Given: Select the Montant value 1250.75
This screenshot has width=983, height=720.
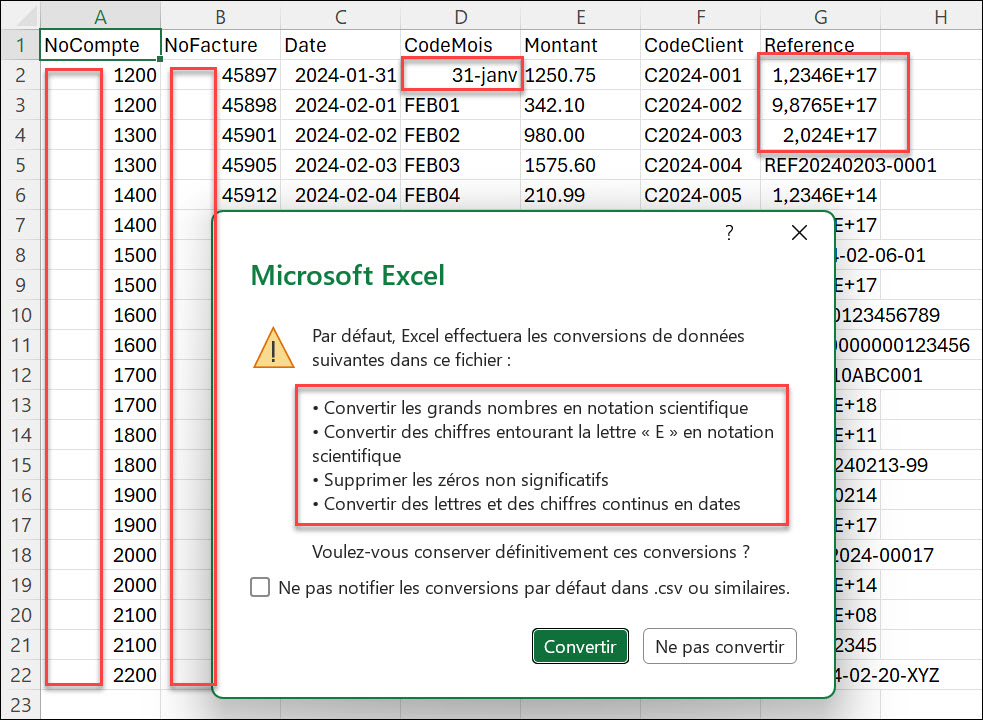Looking at the screenshot, I should click(x=581, y=74).
